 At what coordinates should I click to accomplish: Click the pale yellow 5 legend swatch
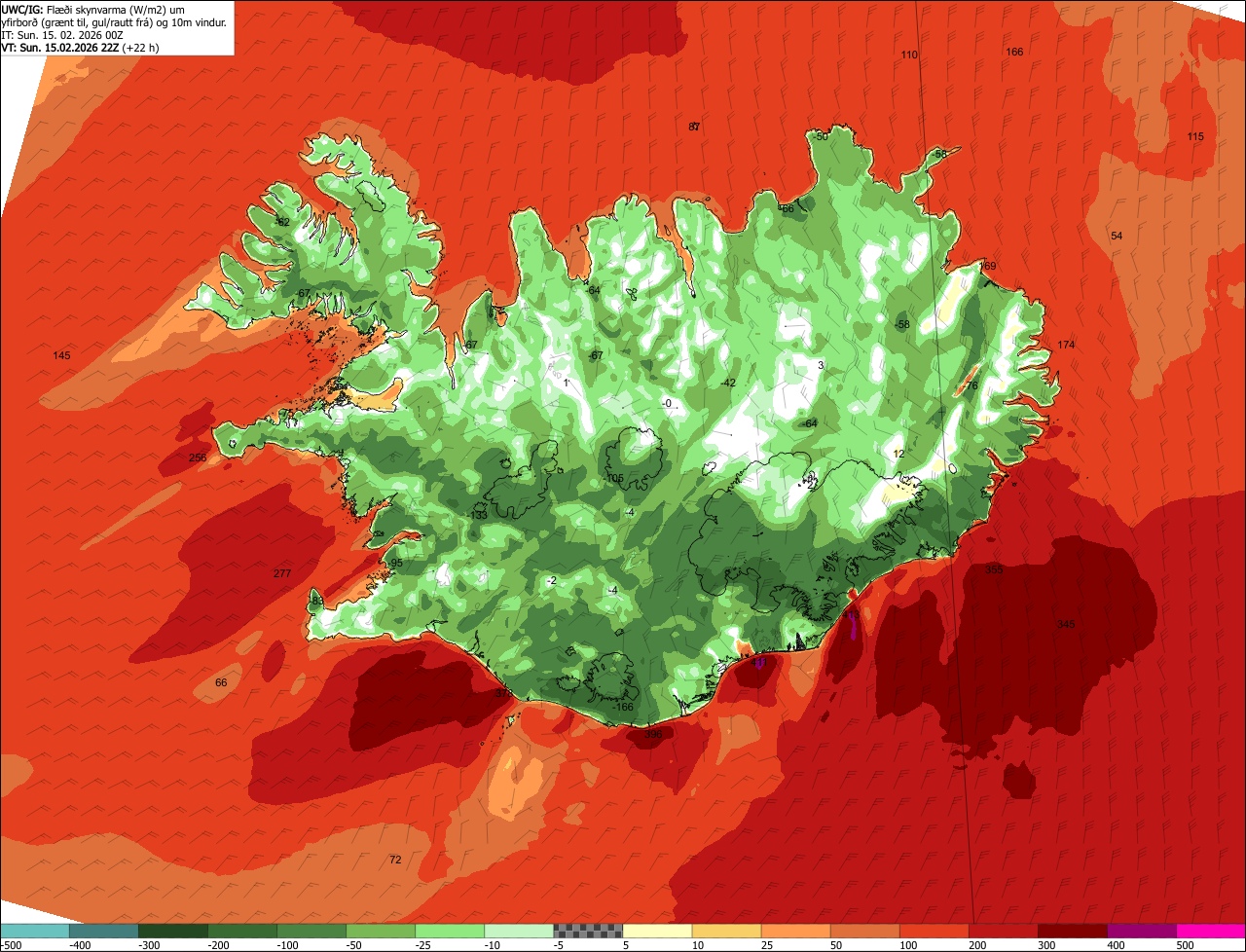click(x=657, y=931)
